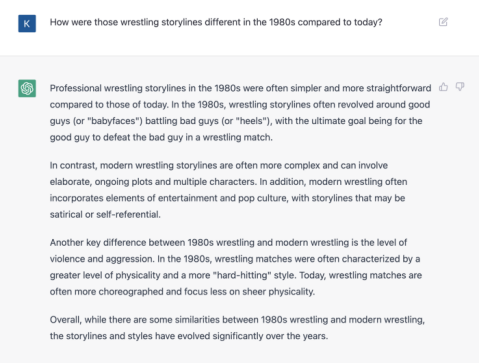Select the paragraph starting "In contrast, modern wrestling"
The height and width of the screenshot is (364, 479).
228,190
